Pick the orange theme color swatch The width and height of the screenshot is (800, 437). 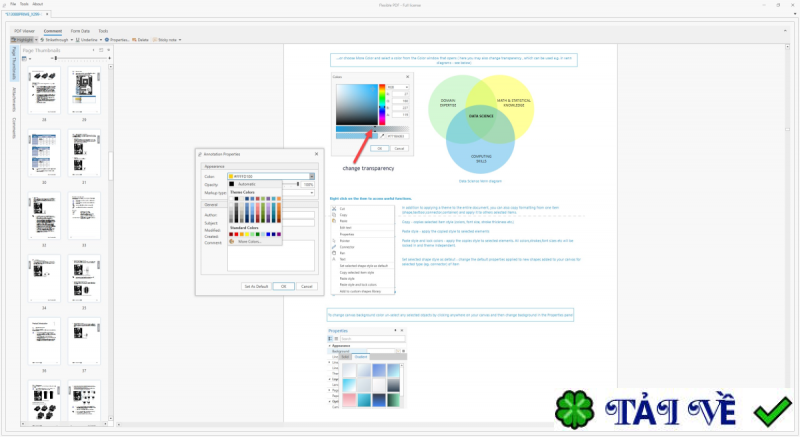coord(279,199)
